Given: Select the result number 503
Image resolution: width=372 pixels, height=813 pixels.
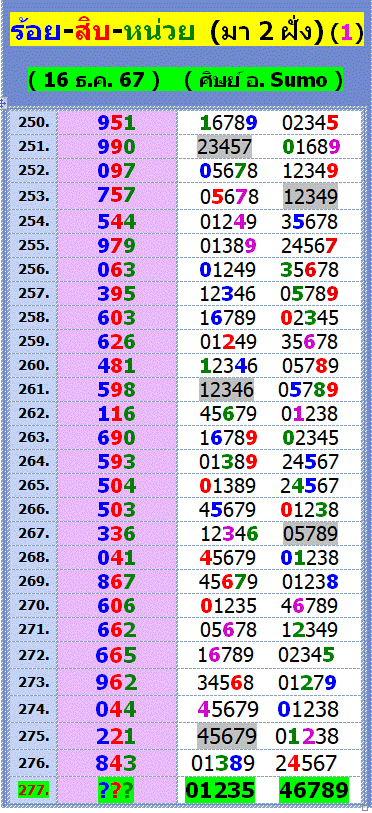Looking at the screenshot, I should [117, 510].
